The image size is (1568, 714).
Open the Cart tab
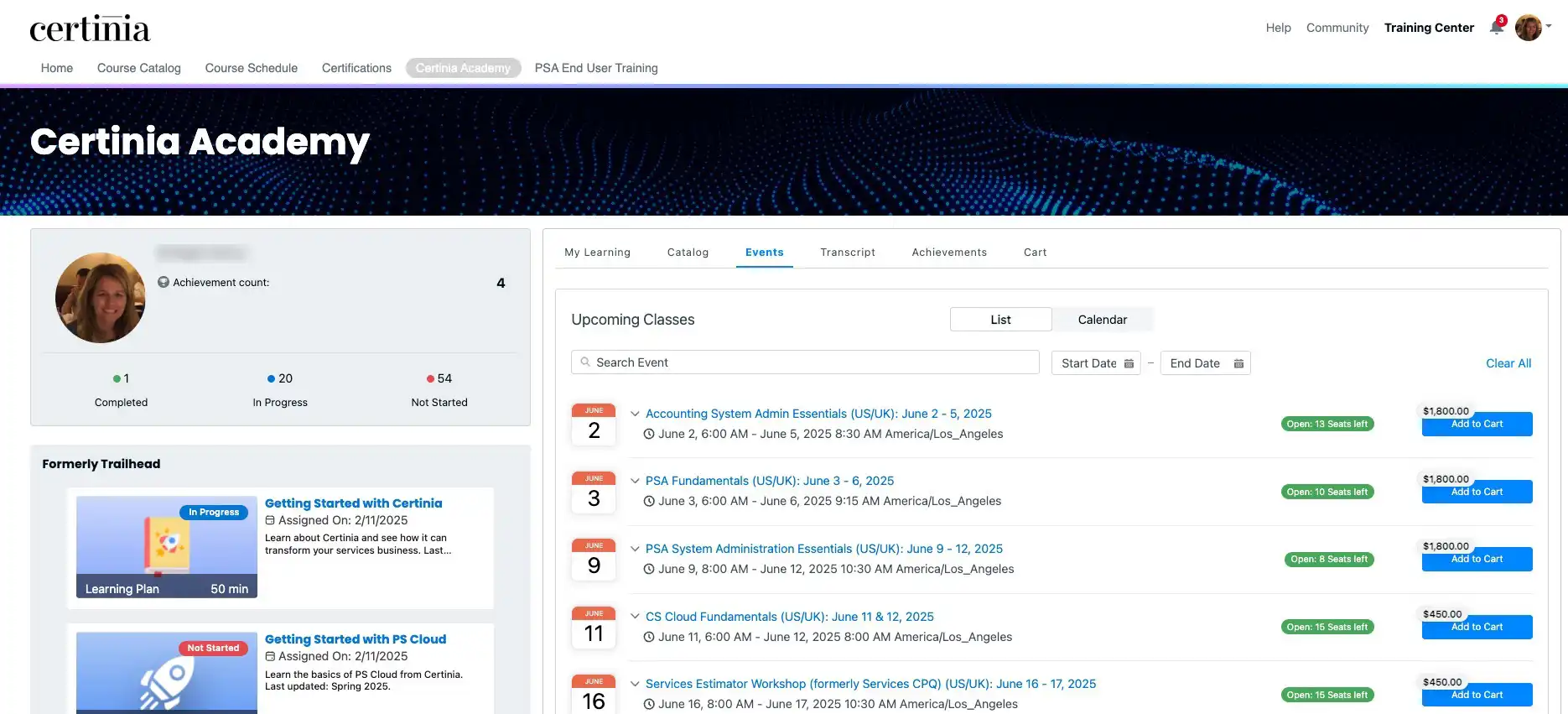(1036, 253)
